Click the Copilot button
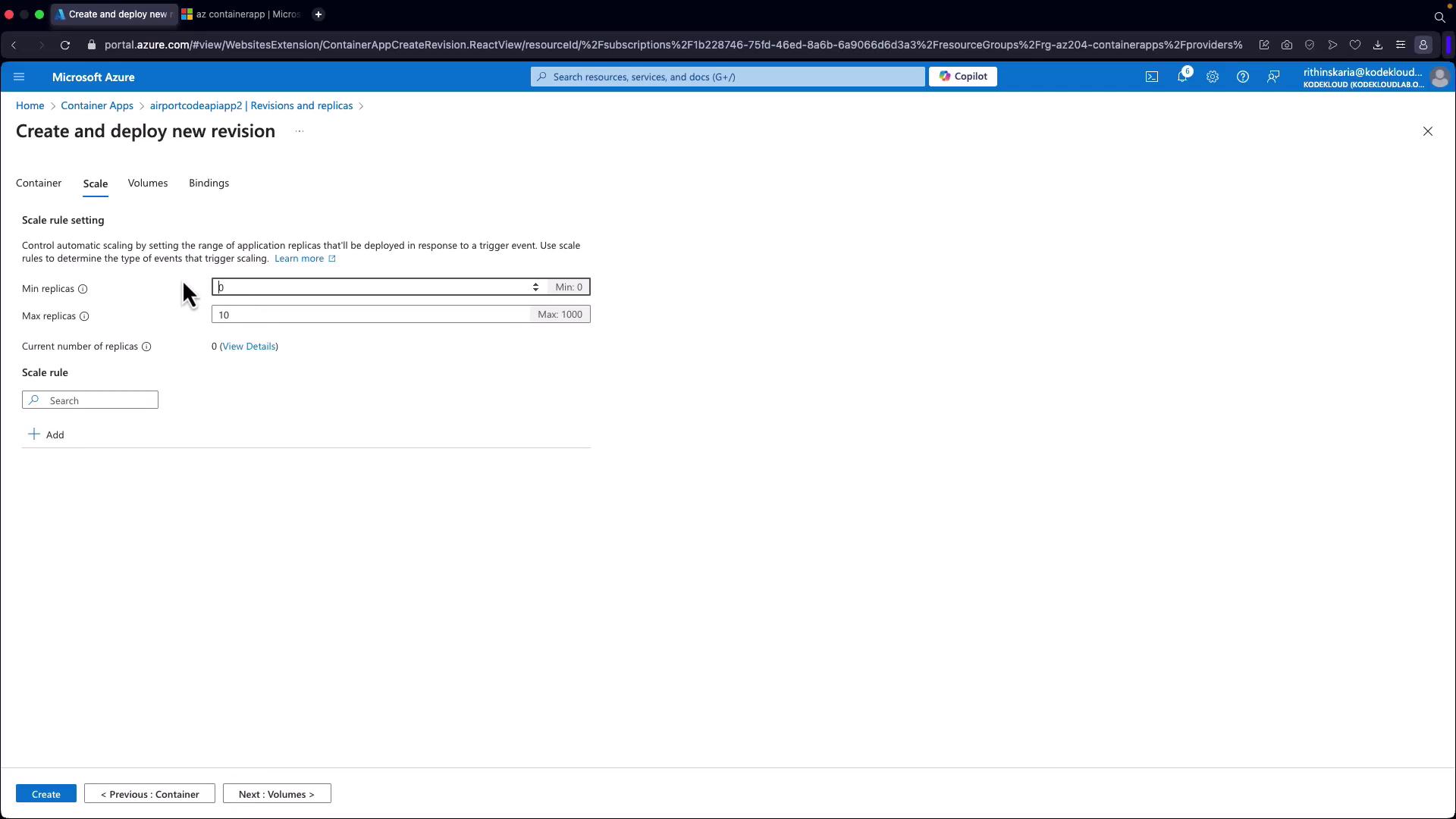This screenshot has height=819, width=1456. 962,77
